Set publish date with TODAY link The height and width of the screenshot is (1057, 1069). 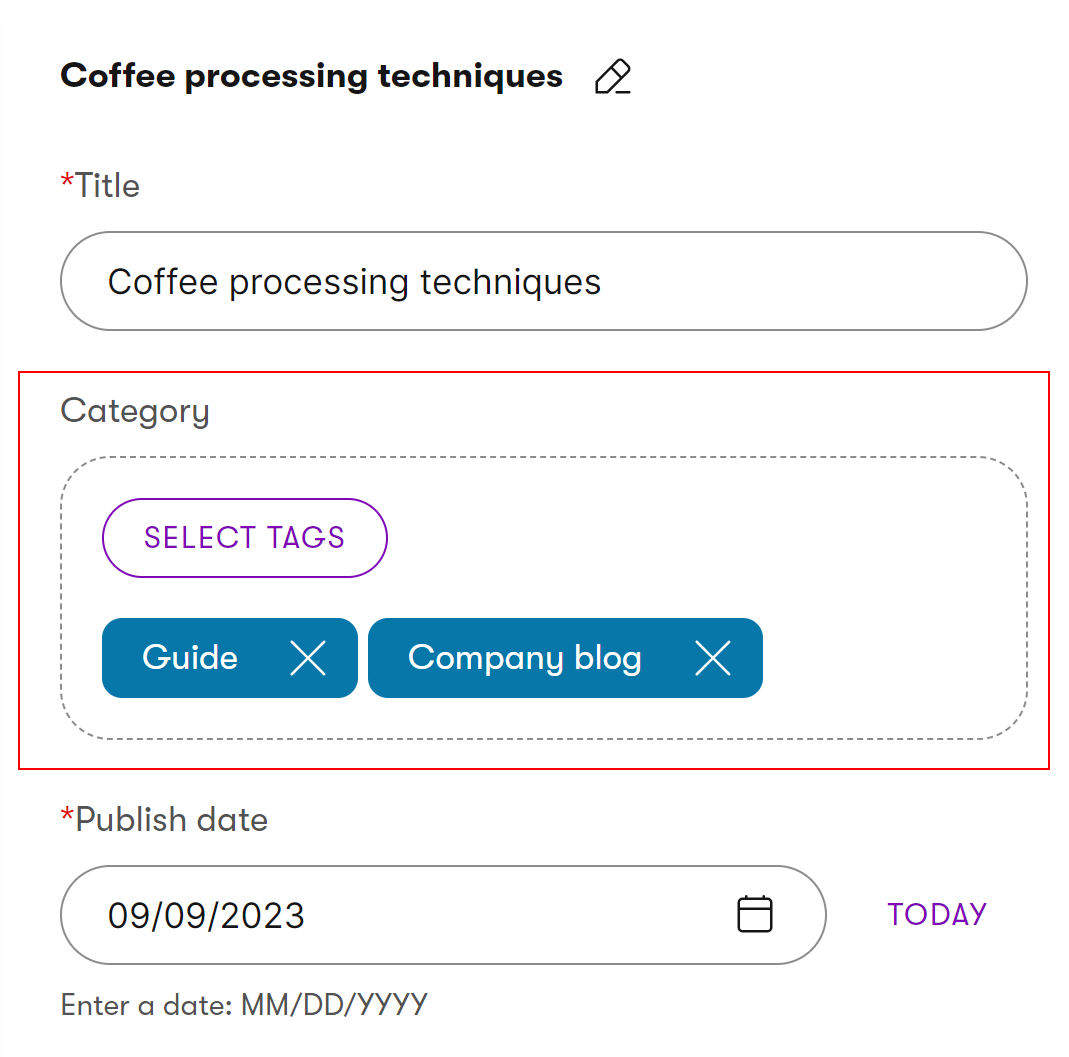click(937, 914)
